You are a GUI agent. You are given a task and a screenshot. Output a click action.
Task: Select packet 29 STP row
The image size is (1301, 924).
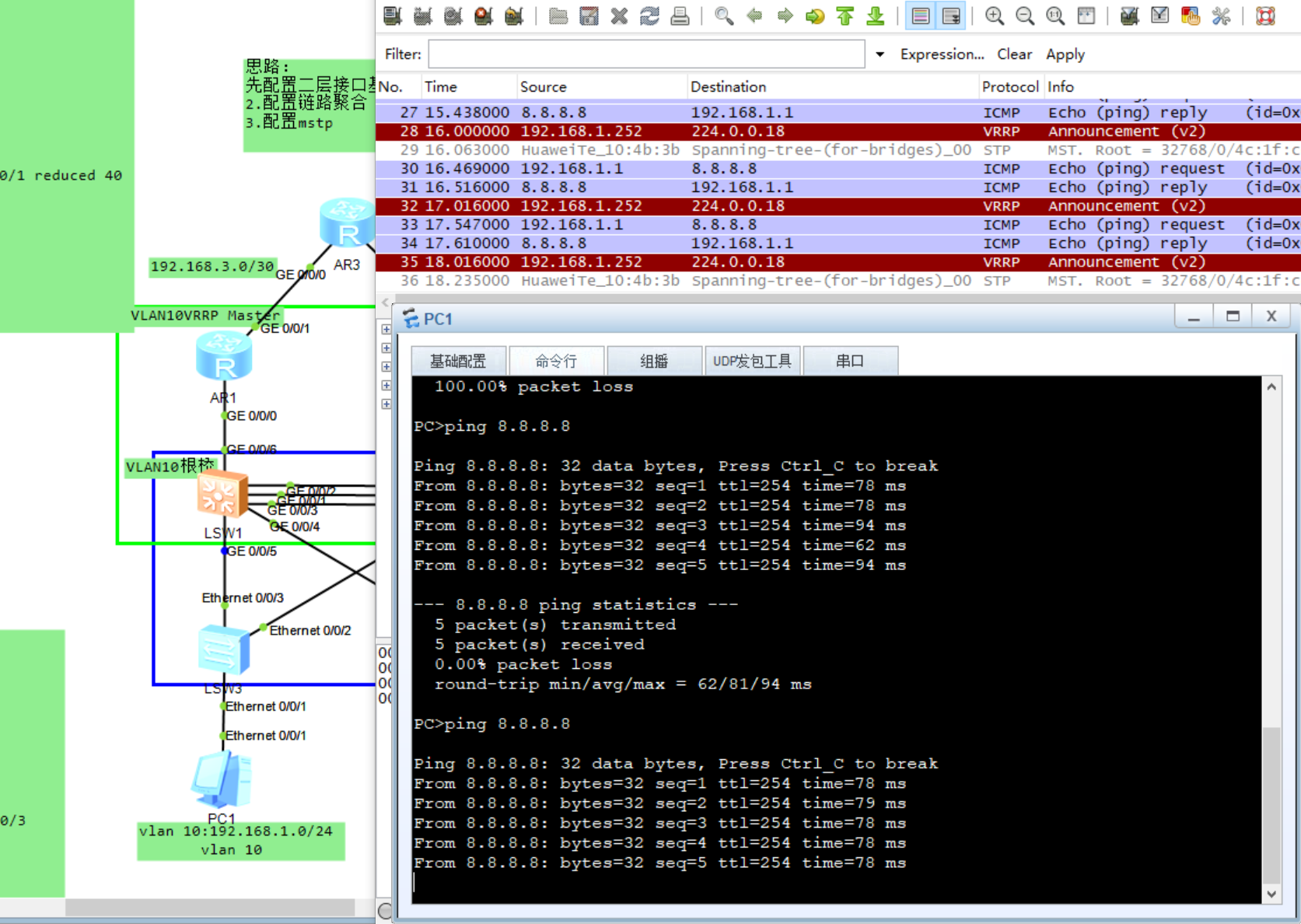[838, 149]
